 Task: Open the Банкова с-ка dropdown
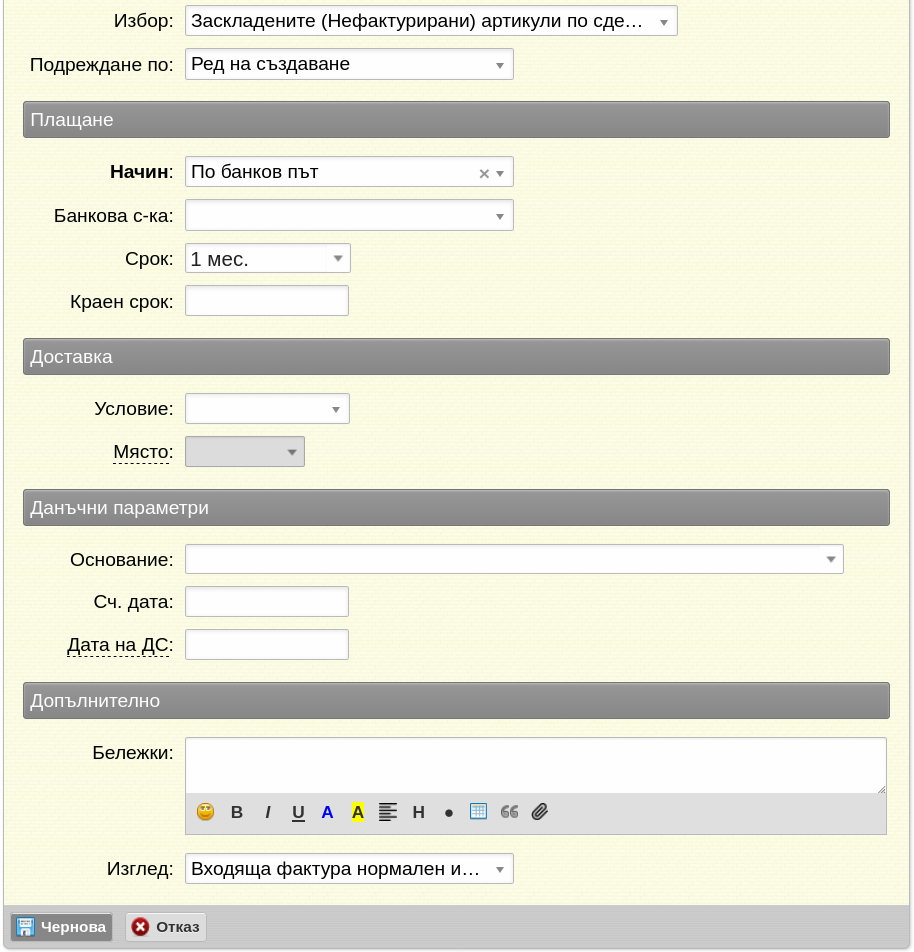(x=349, y=216)
